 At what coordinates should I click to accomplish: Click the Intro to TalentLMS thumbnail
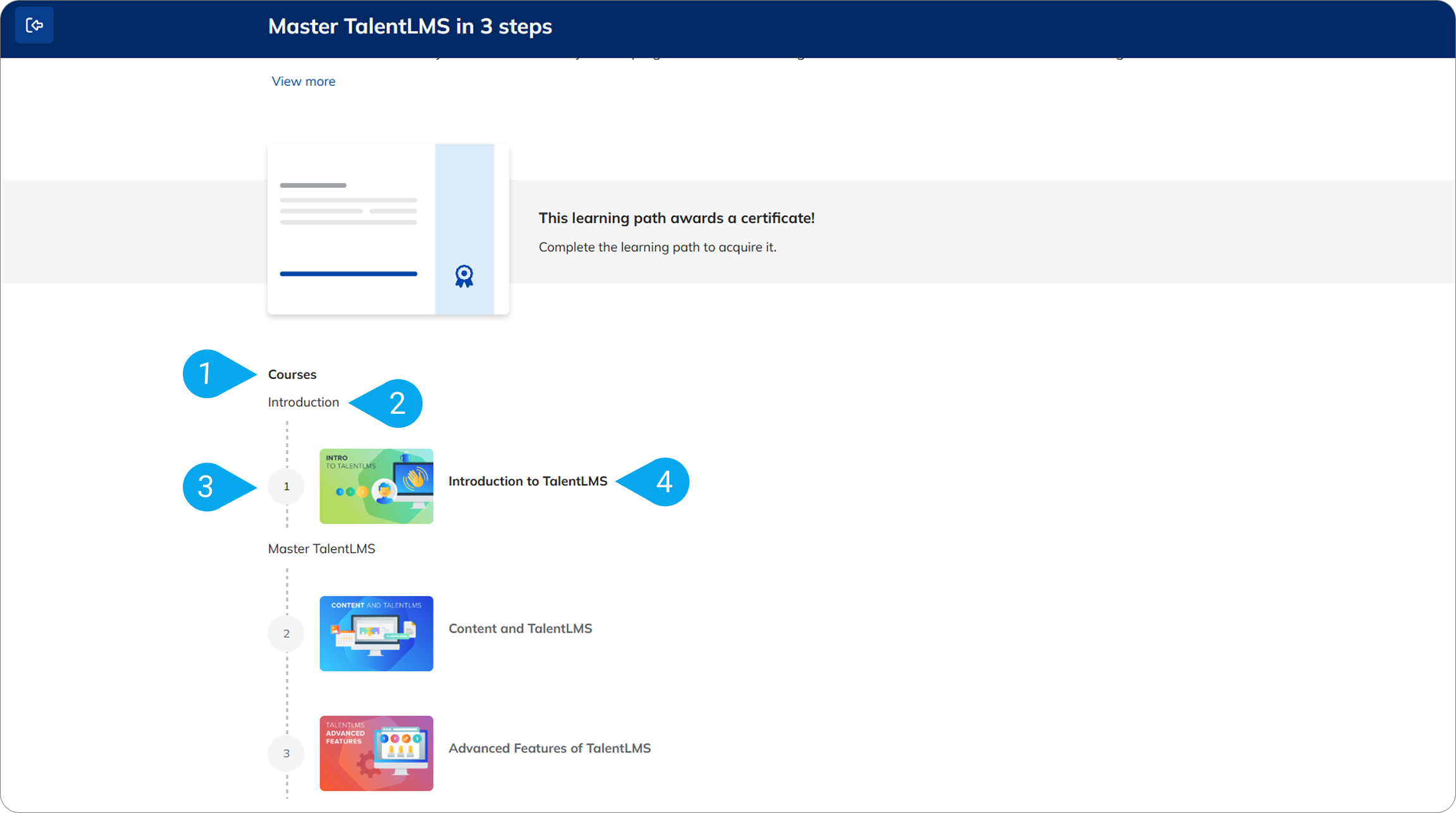[376, 486]
